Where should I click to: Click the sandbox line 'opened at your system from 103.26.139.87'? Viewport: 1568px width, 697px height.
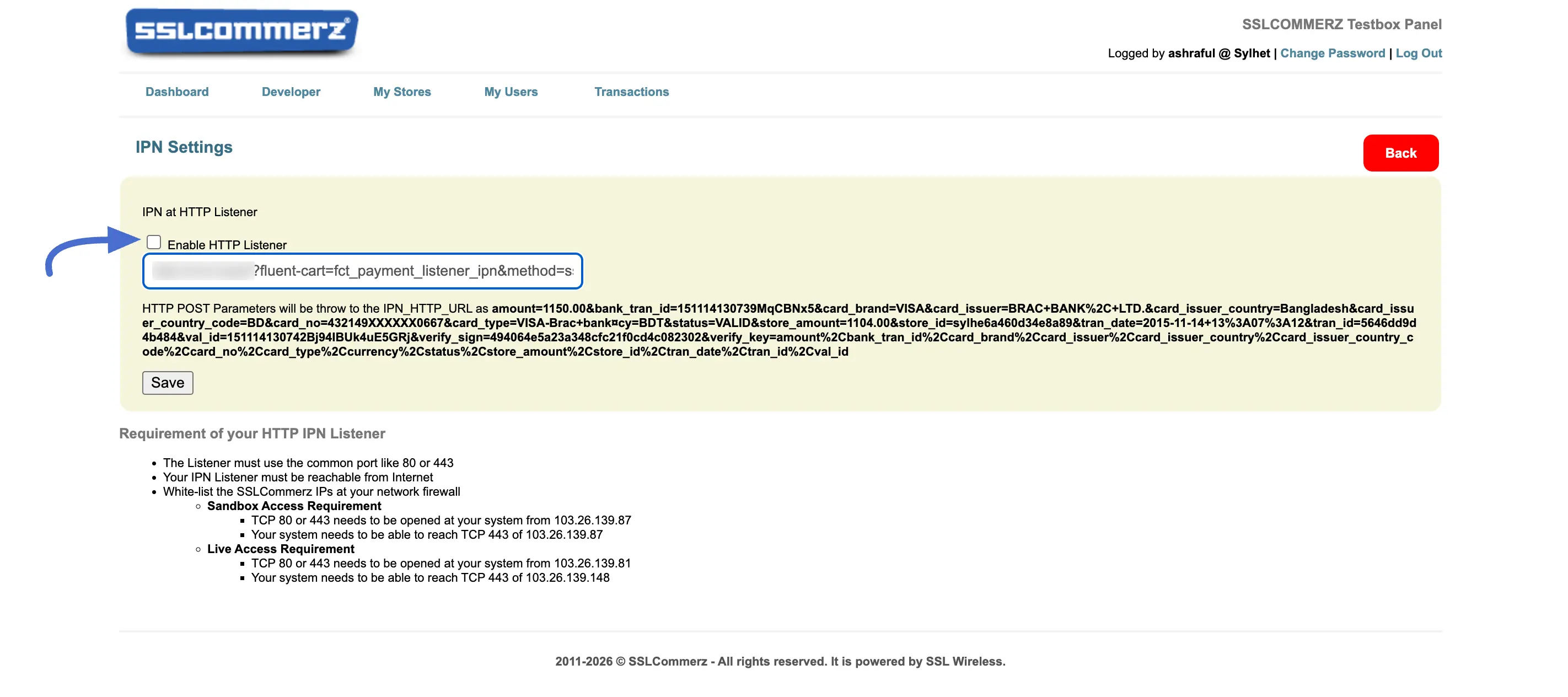441,520
